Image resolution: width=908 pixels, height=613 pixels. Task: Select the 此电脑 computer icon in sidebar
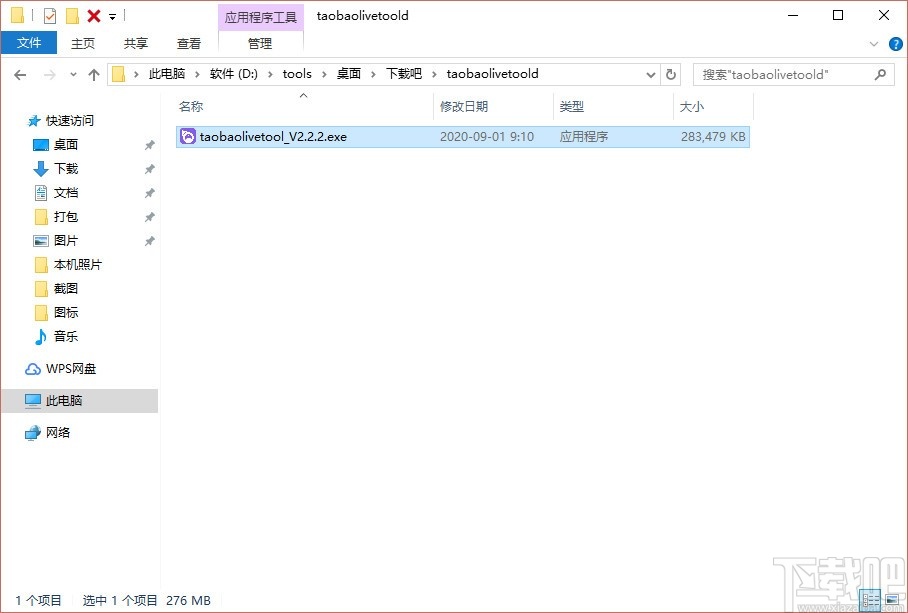coord(33,401)
